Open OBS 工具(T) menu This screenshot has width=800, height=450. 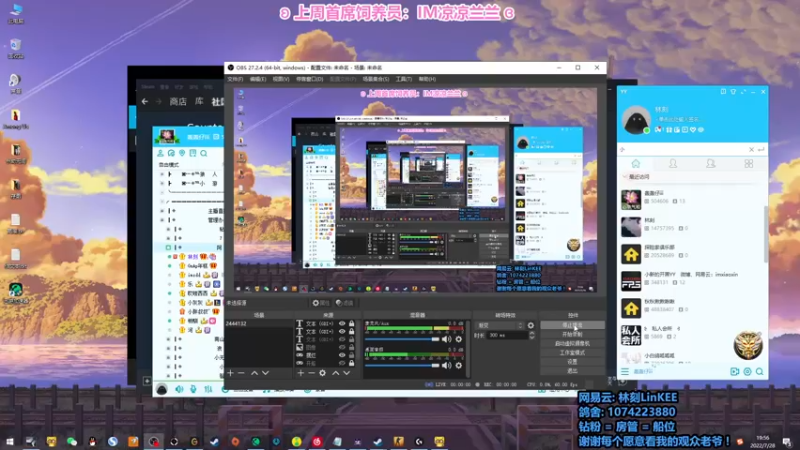(404, 79)
